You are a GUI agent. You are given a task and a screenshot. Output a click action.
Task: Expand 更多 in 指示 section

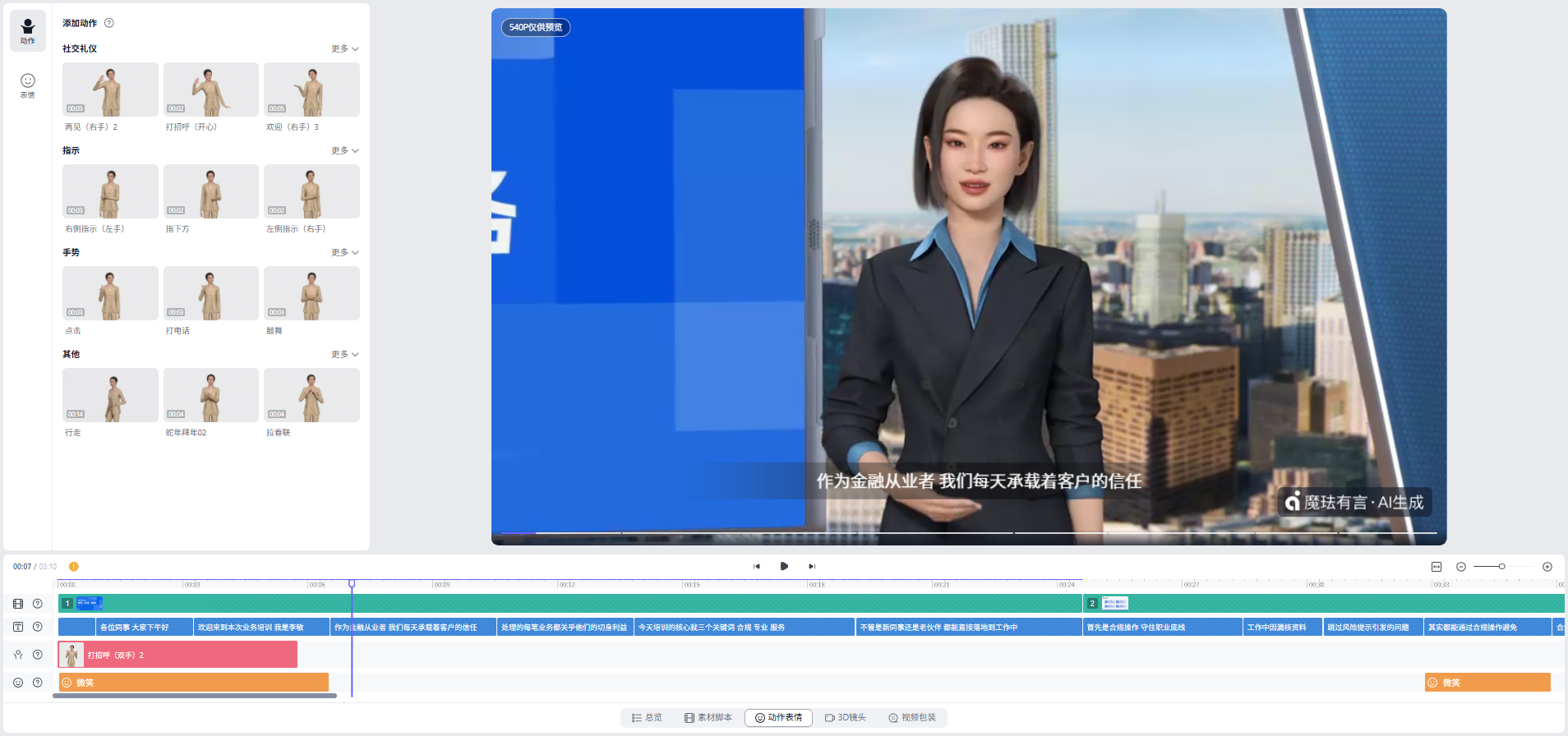tap(345, 151)
